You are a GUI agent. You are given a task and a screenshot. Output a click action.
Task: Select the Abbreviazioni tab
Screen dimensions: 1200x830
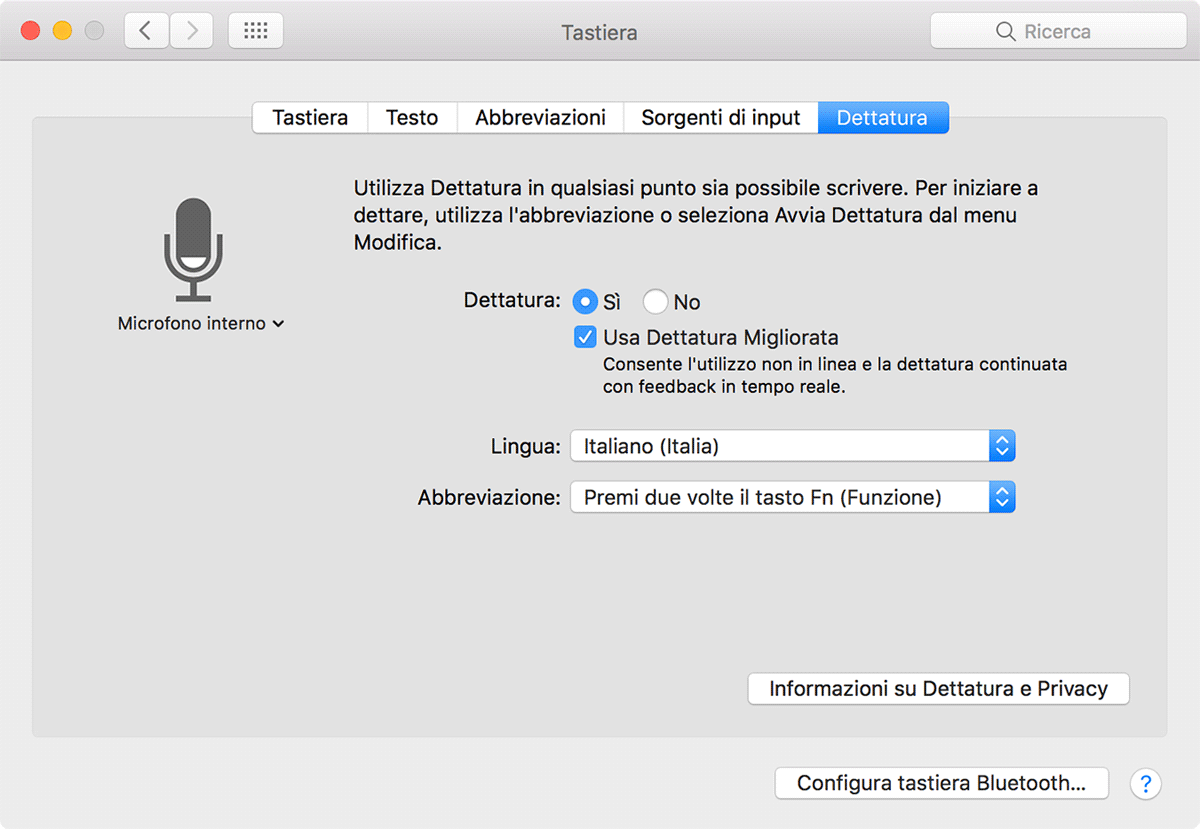click(540, 118)
